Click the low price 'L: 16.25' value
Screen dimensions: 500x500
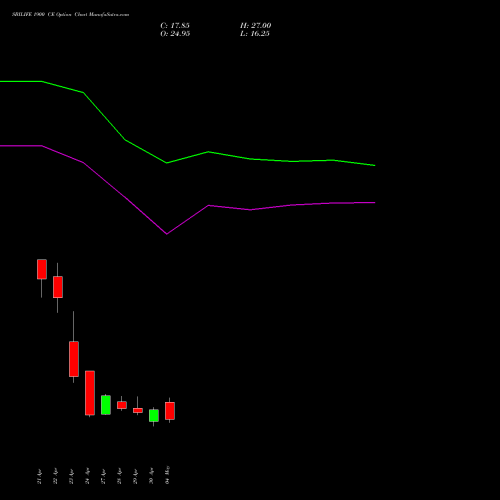(255, 33)
